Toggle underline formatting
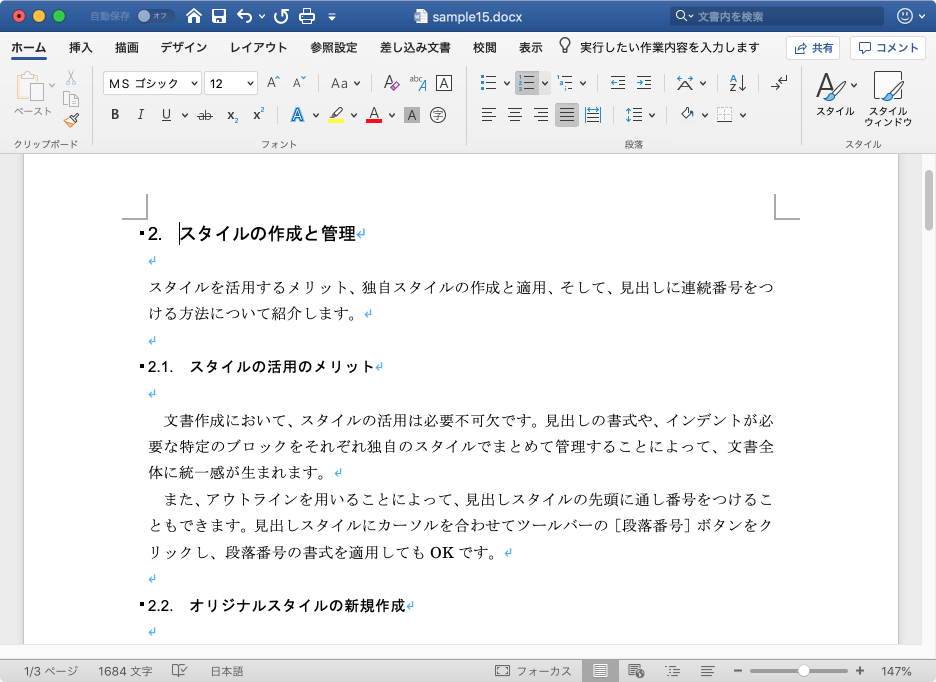 167,115
